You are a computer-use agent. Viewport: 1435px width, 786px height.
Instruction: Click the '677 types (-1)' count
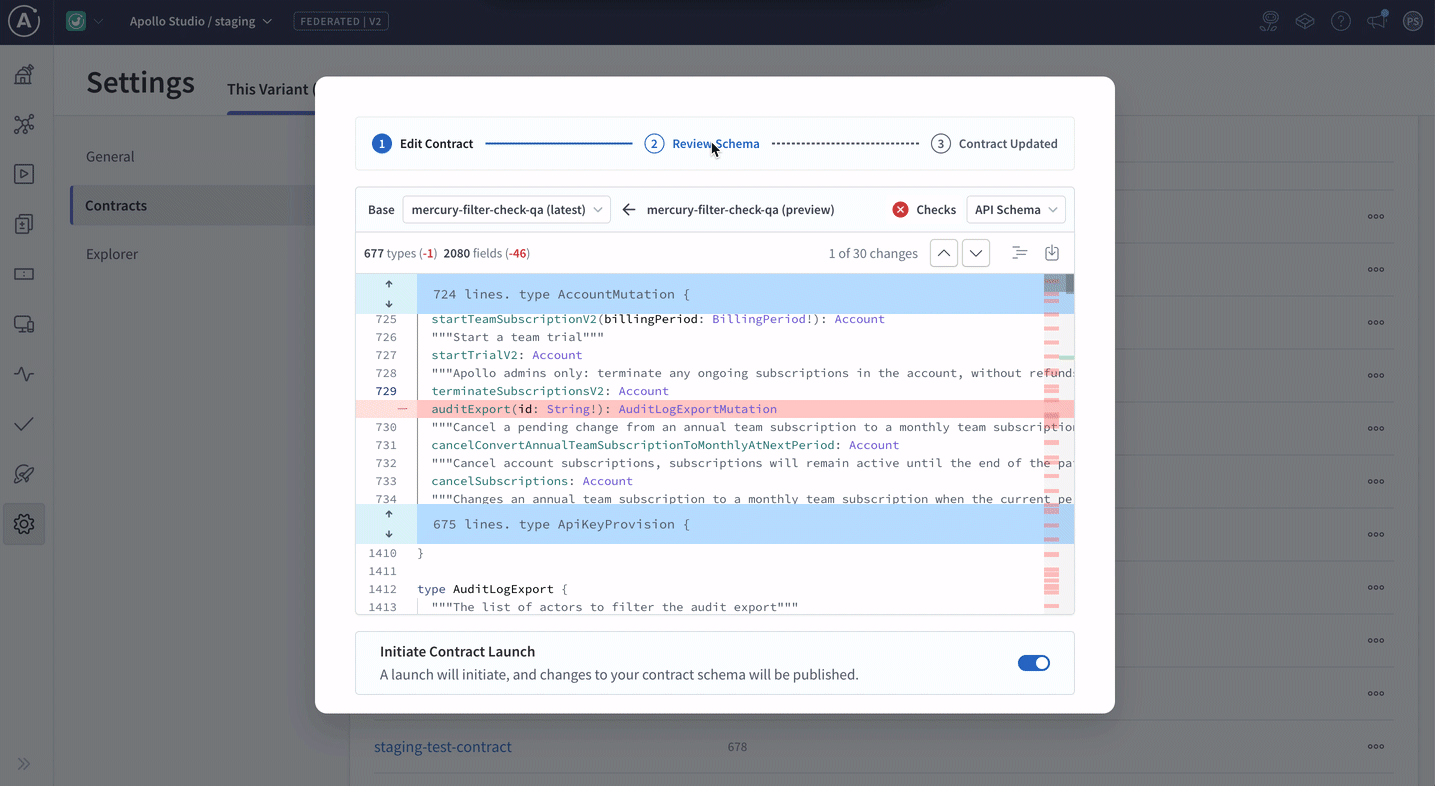pos(400,254)
